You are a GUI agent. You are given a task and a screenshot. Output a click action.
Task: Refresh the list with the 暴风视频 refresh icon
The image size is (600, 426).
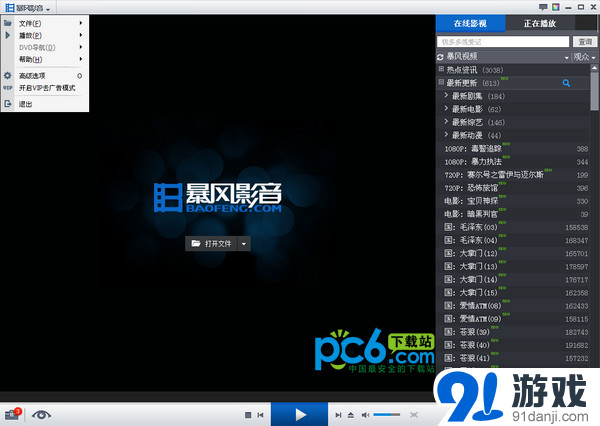[440, 57]
